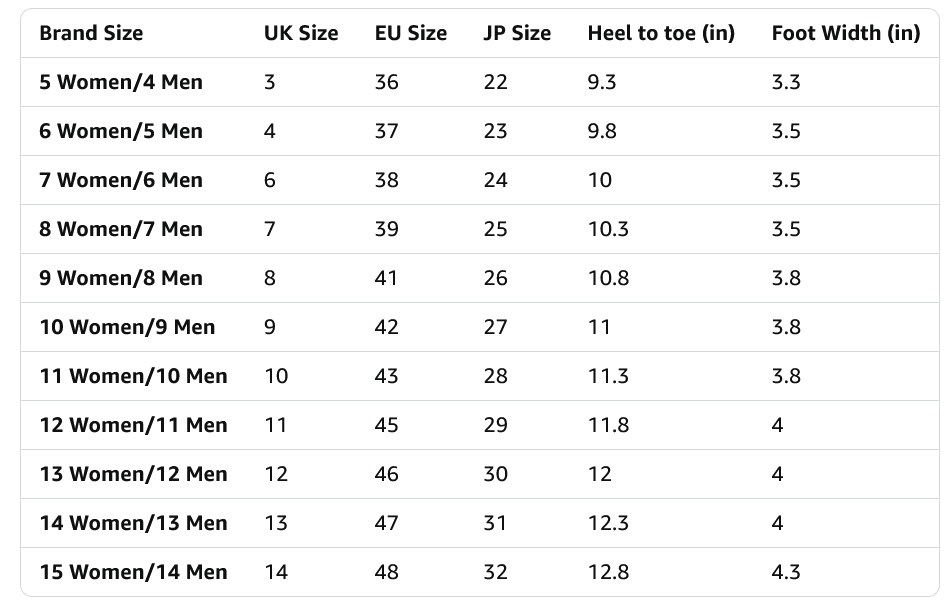Select the 11 Women/10 Men row label
This screenshot has height=612, width=951.
133,376
